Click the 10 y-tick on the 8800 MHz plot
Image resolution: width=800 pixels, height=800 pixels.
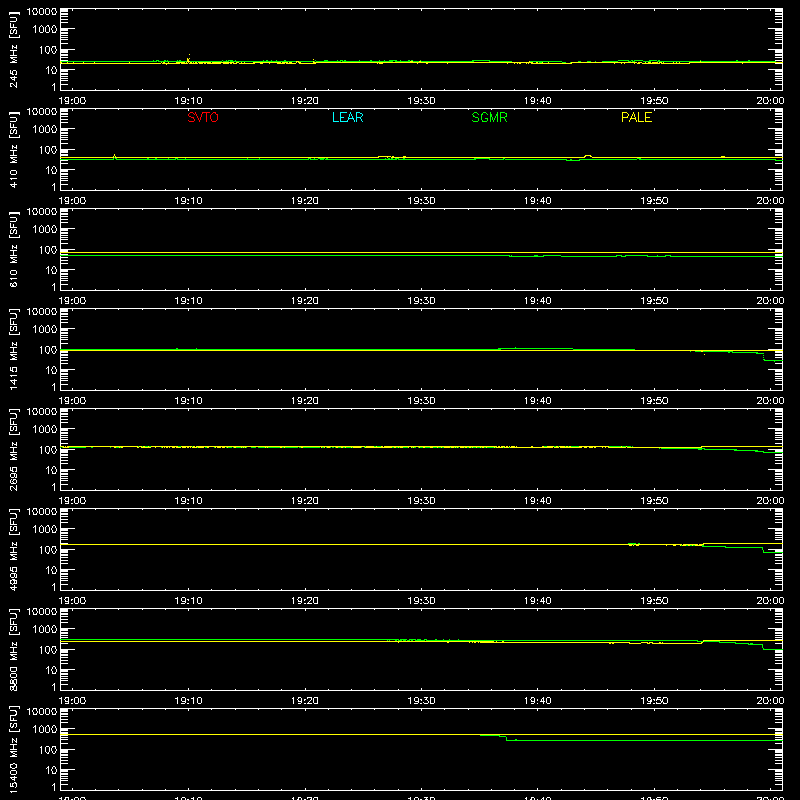52,670
